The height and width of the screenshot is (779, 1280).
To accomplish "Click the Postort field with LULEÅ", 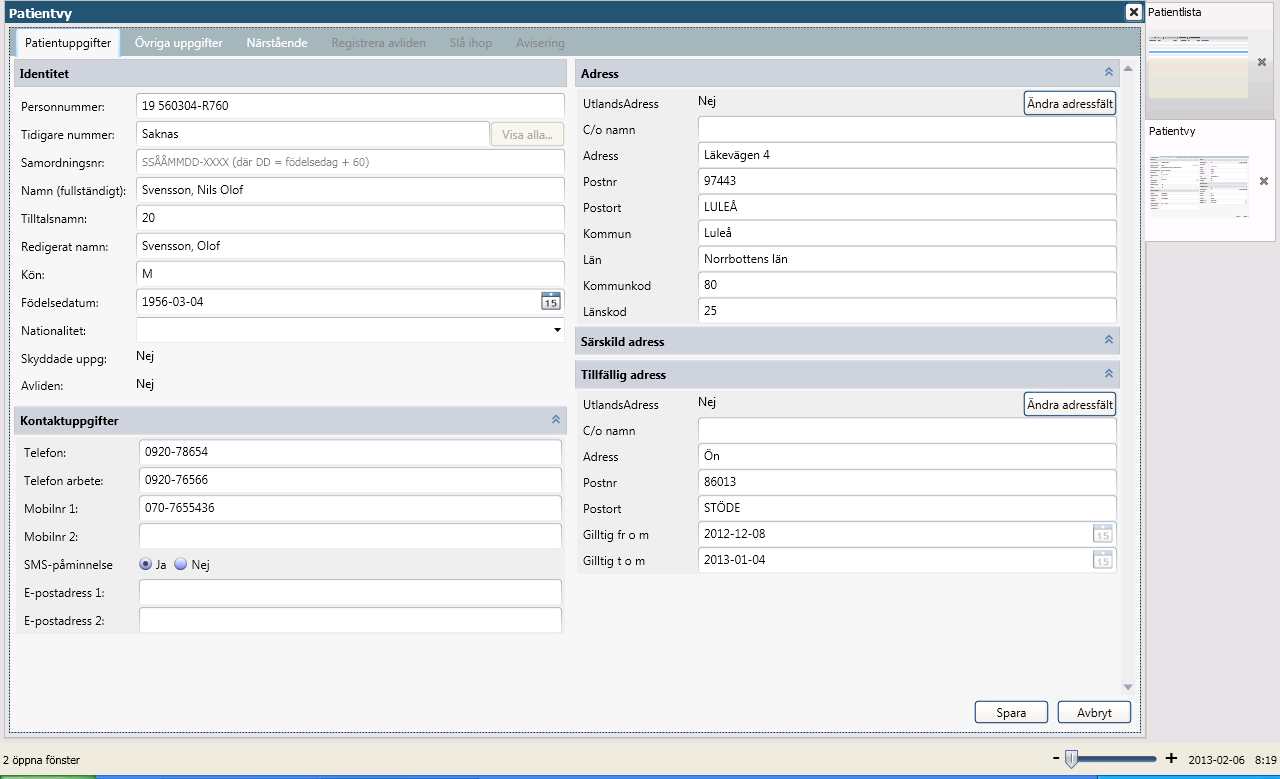I will click(x=907, y=207).
